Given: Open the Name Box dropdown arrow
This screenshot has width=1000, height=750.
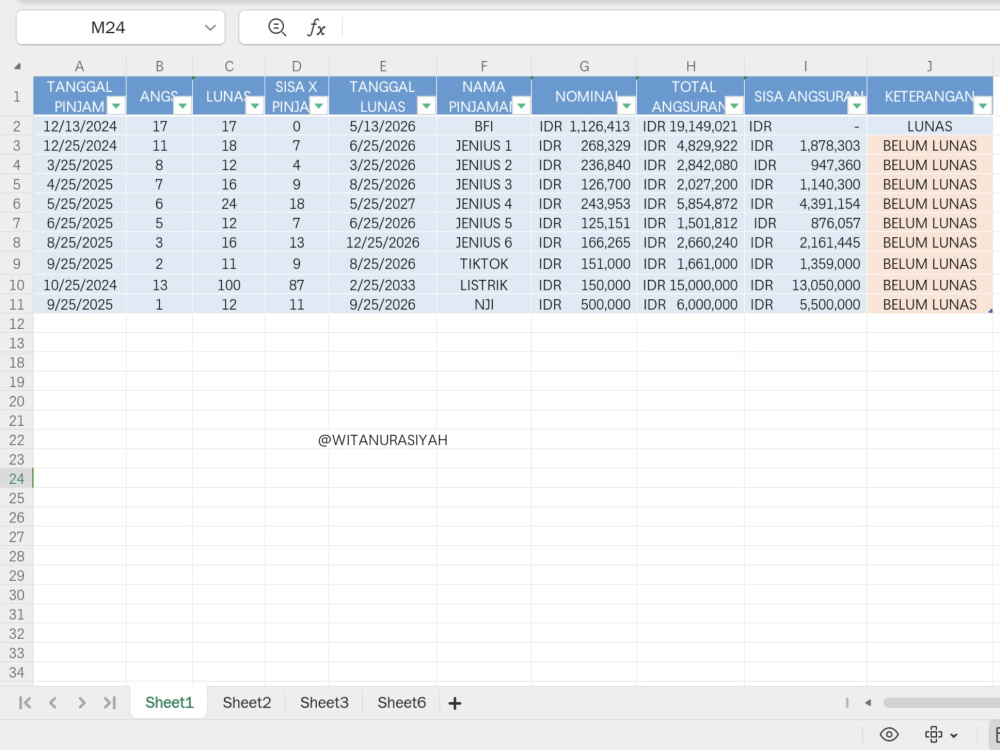Looking at the screenshot, I should click(210, 27).
